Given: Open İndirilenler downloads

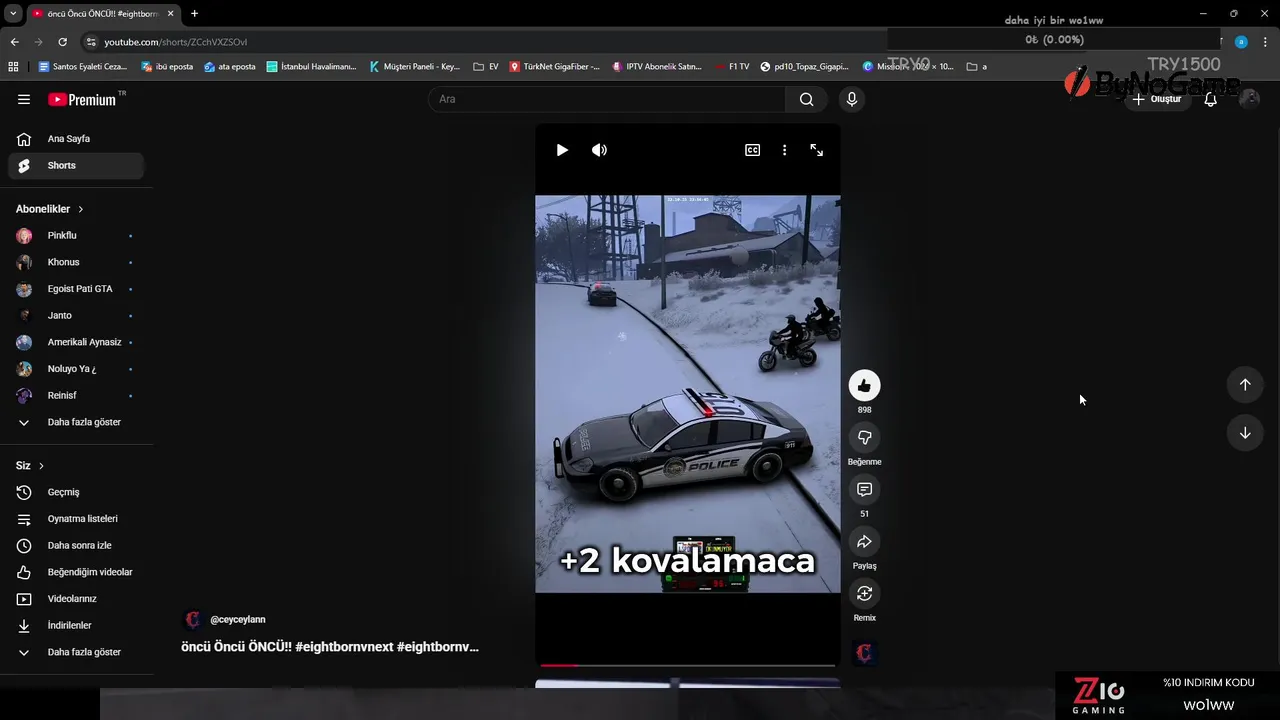Looking at the screenshot, I should point(76,626).
